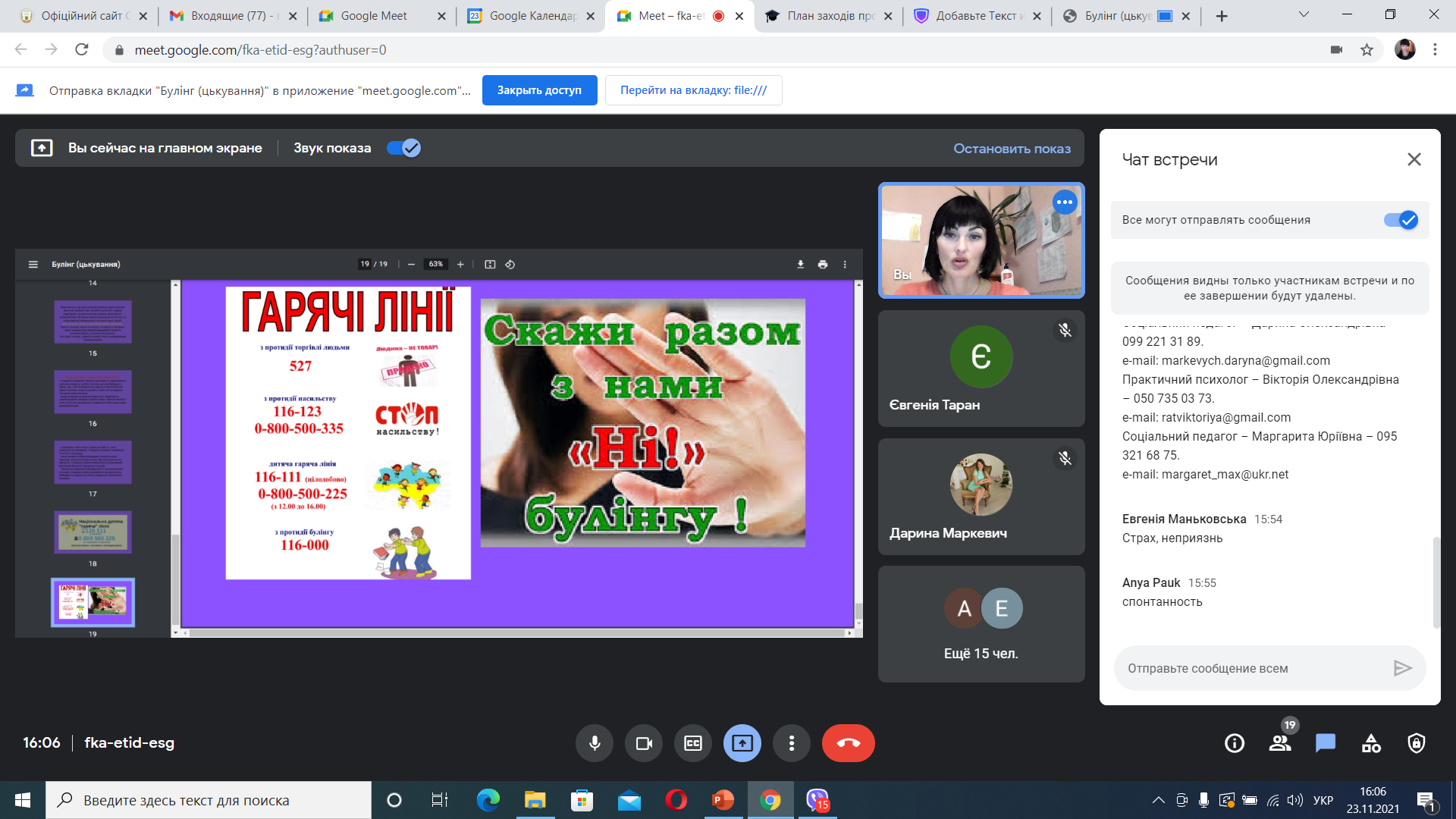Open PDF viewer more actions menu

click(x=845, y=264)
